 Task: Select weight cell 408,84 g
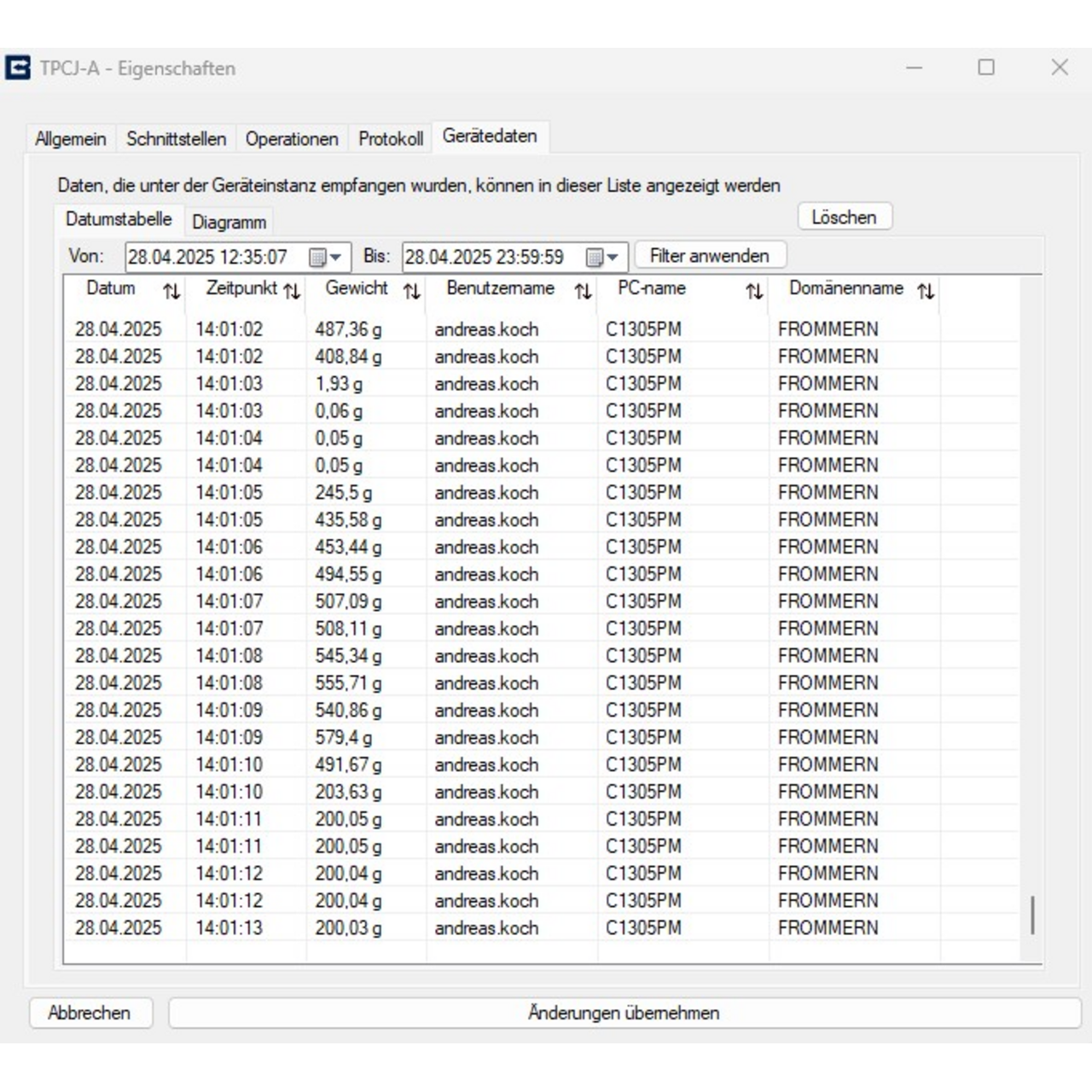pos(348,357)
